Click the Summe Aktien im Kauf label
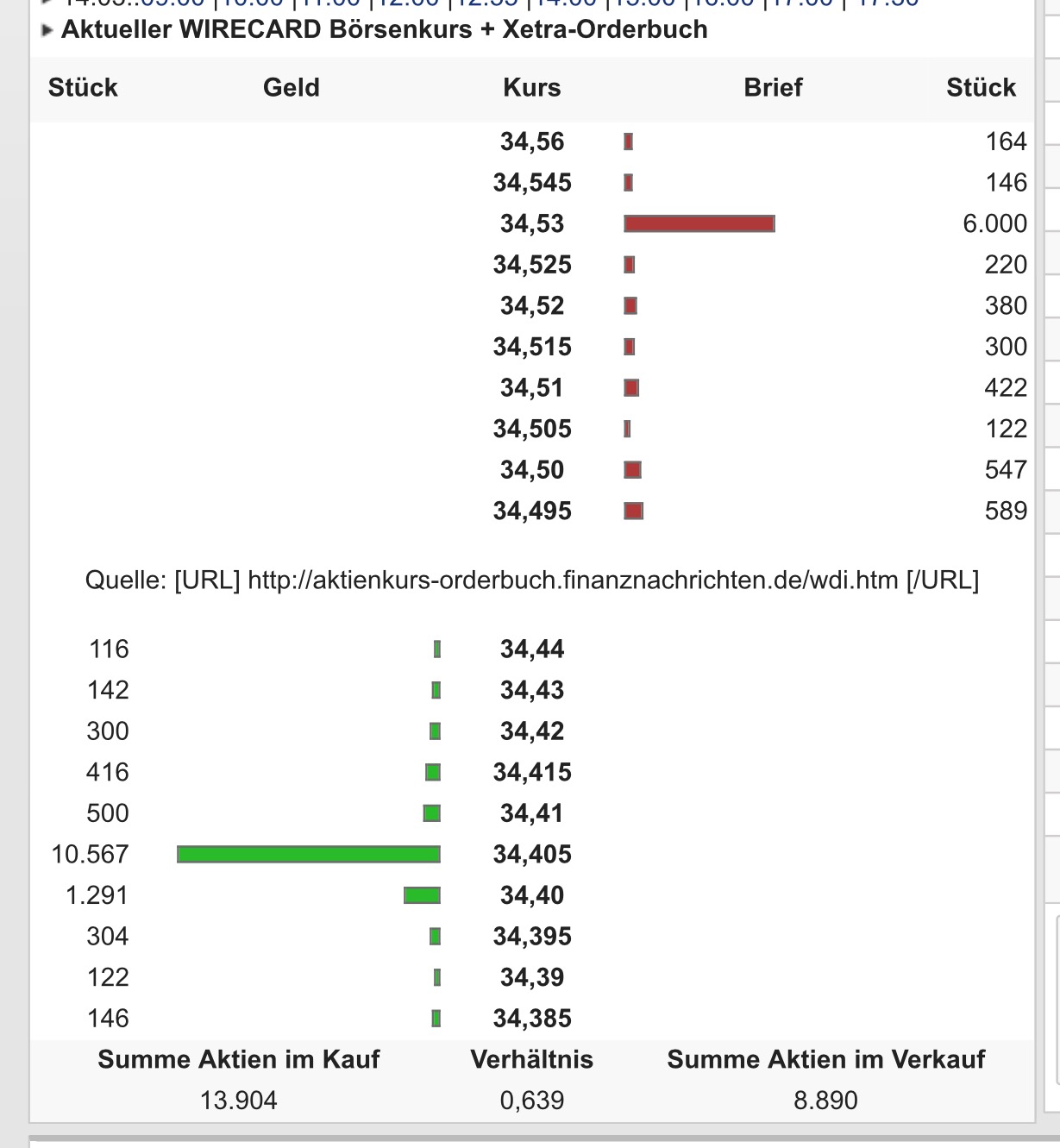The width and height of the screenshot is (1060, 1148). (x=241, y=1059)
